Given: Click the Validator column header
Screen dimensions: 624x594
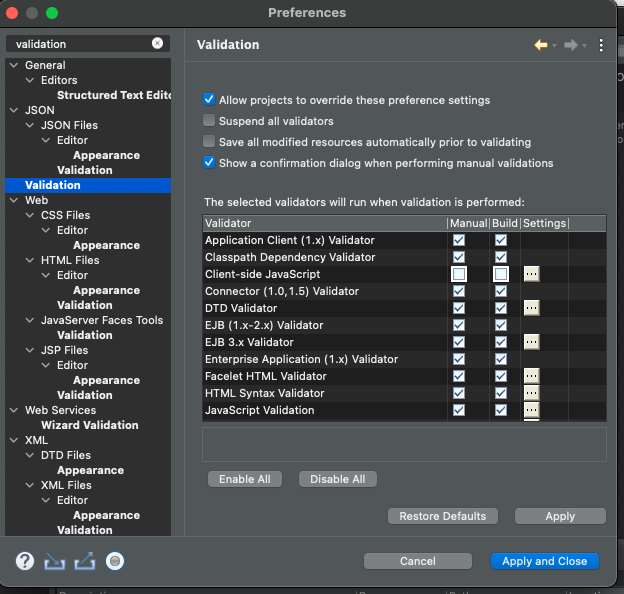Looking at the screenshot, I should (x=325, y=223).
